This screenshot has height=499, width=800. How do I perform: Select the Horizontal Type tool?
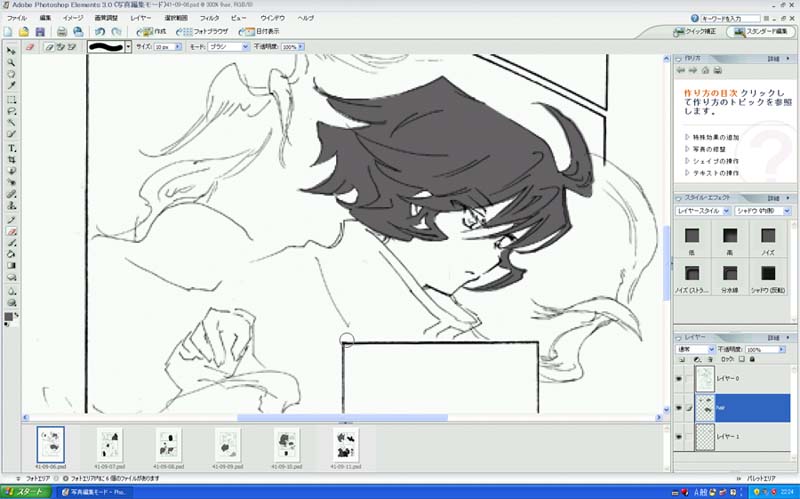(x=11, y=148)
